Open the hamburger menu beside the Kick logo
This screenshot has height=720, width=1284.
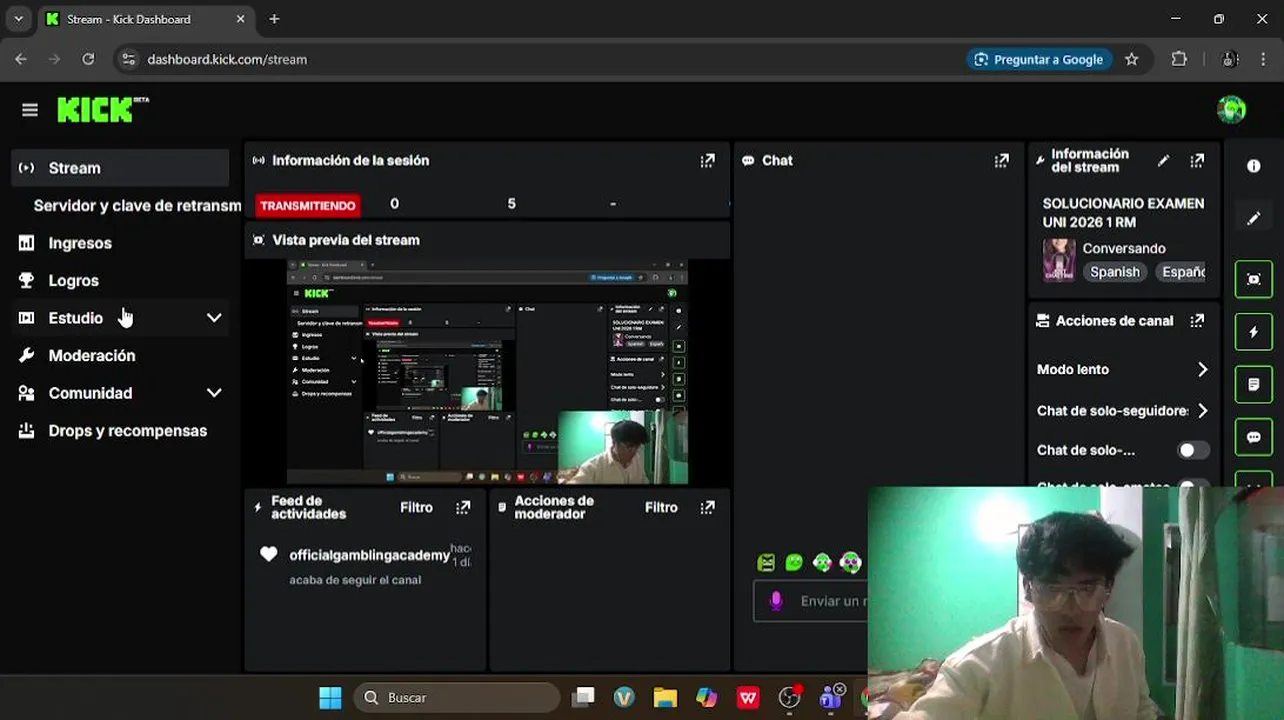tap(30, 110)
